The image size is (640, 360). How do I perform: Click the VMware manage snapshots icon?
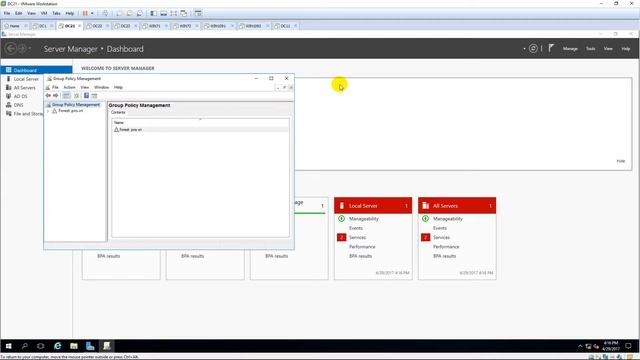(140, 13)
